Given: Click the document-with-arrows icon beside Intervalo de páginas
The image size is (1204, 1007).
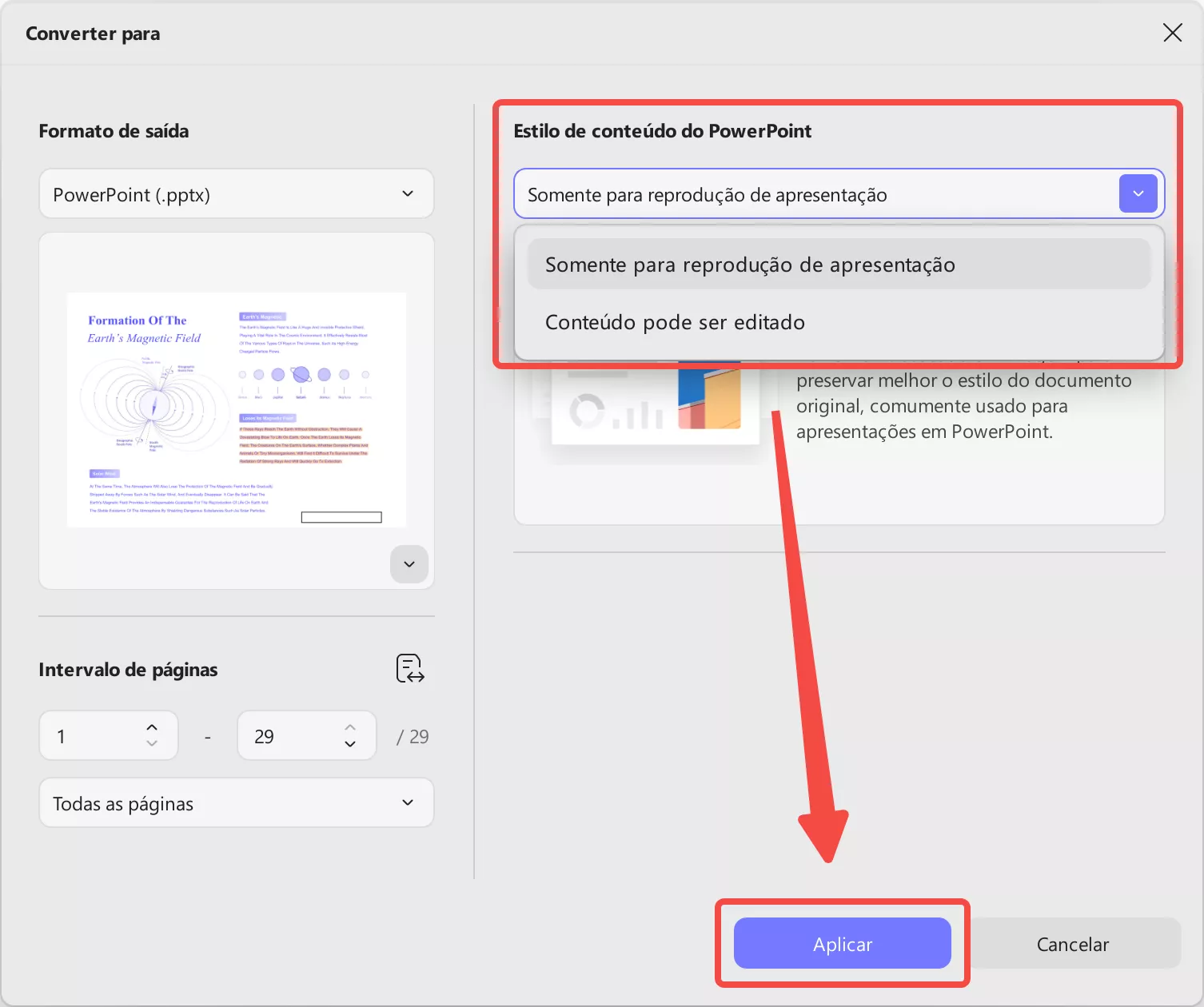Looking at the screenshot, I should pyautogui.click(x=409, y=668).
